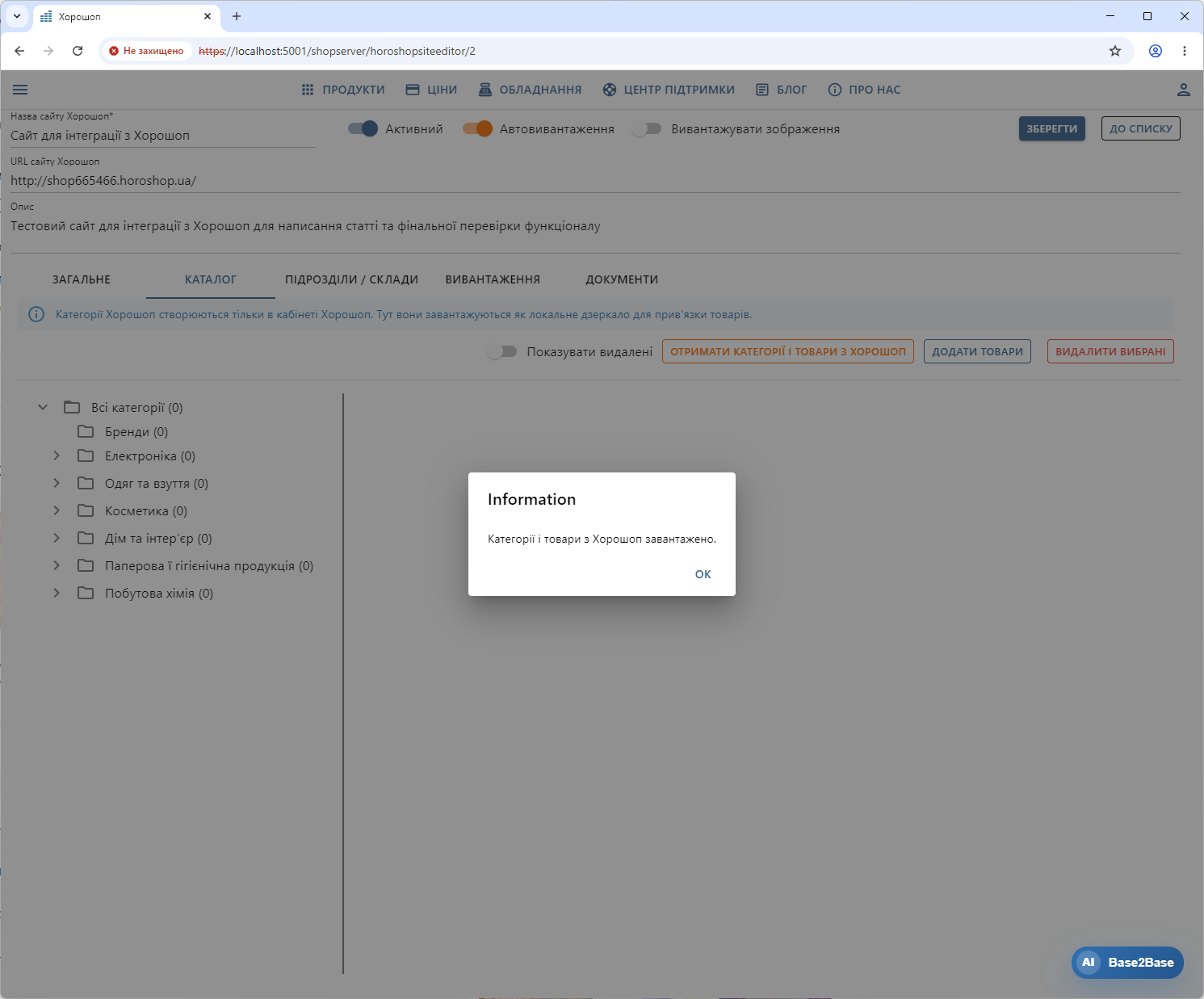Click the lifebuoy icon of ЦЕНТР ПІДТРИМКИ
The height and width of the screenshot is (999, 1204).
click(610, 90)
